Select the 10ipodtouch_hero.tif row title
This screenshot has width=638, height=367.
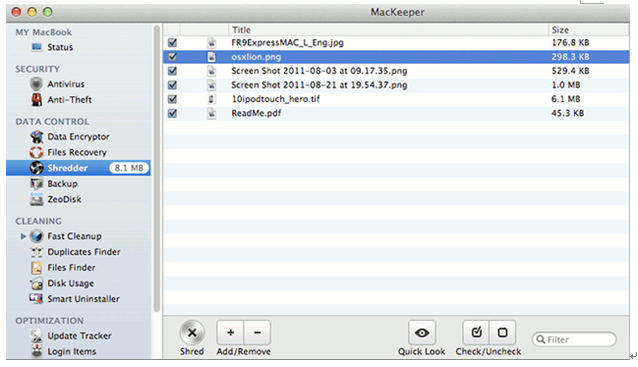point(275,99)
